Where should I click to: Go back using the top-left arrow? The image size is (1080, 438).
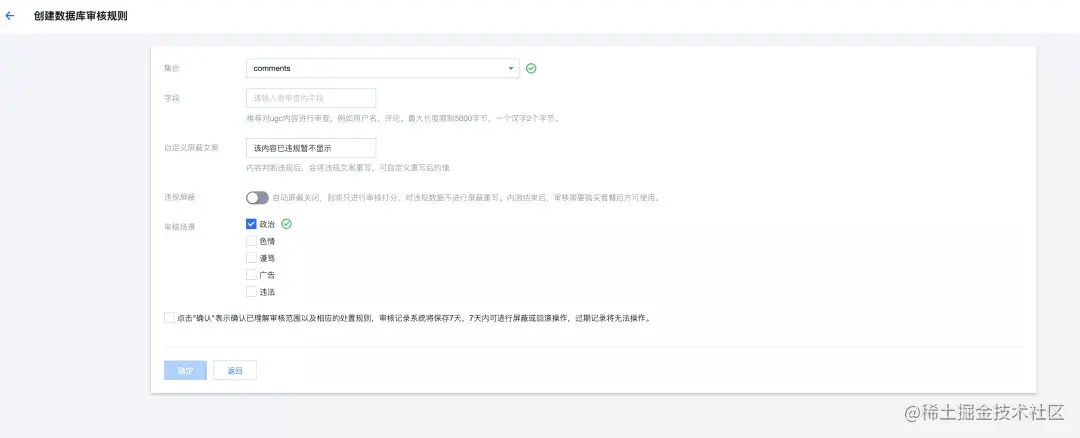[x=10, y=16]
